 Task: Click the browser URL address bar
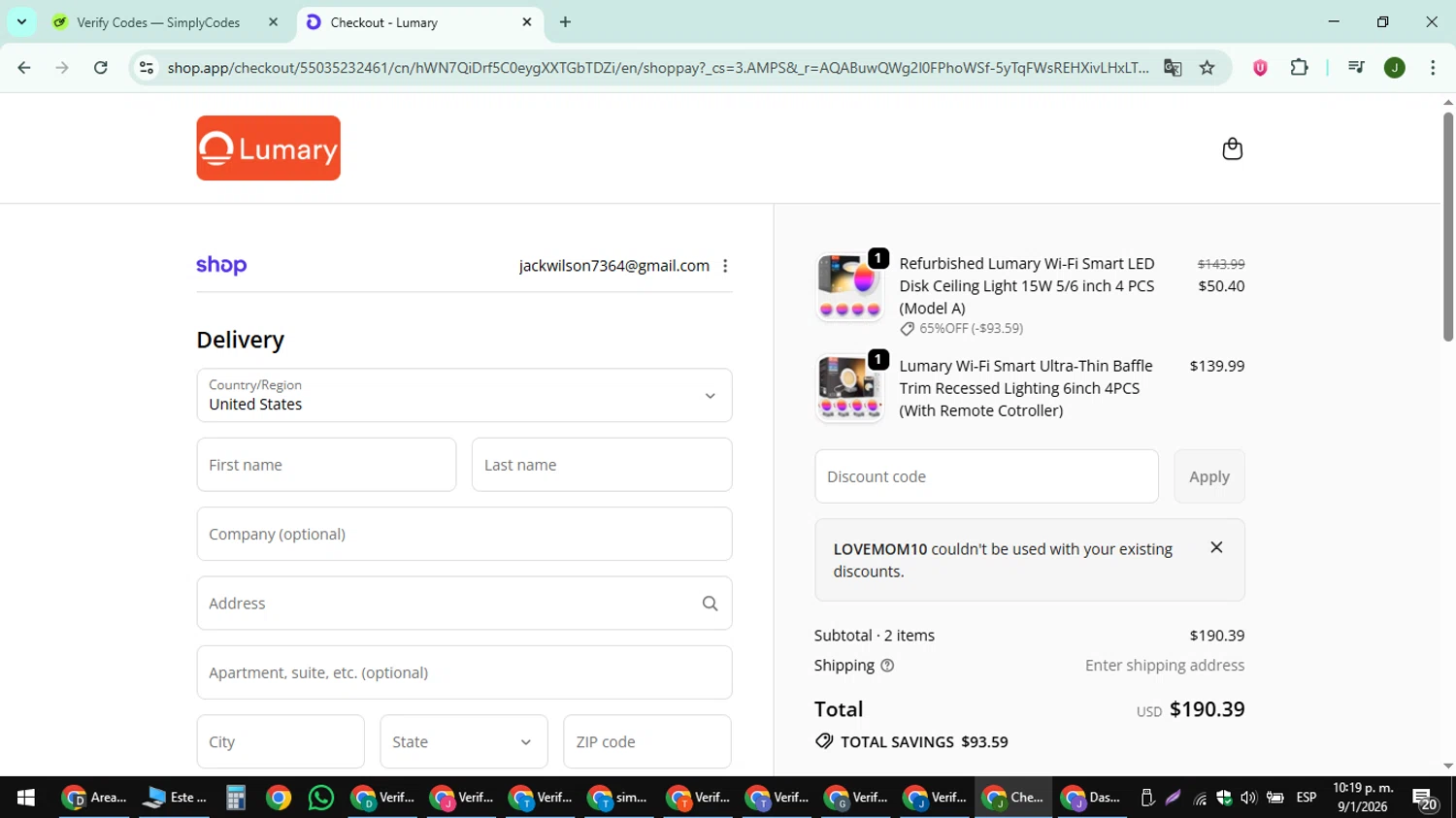tap(658, 68)
